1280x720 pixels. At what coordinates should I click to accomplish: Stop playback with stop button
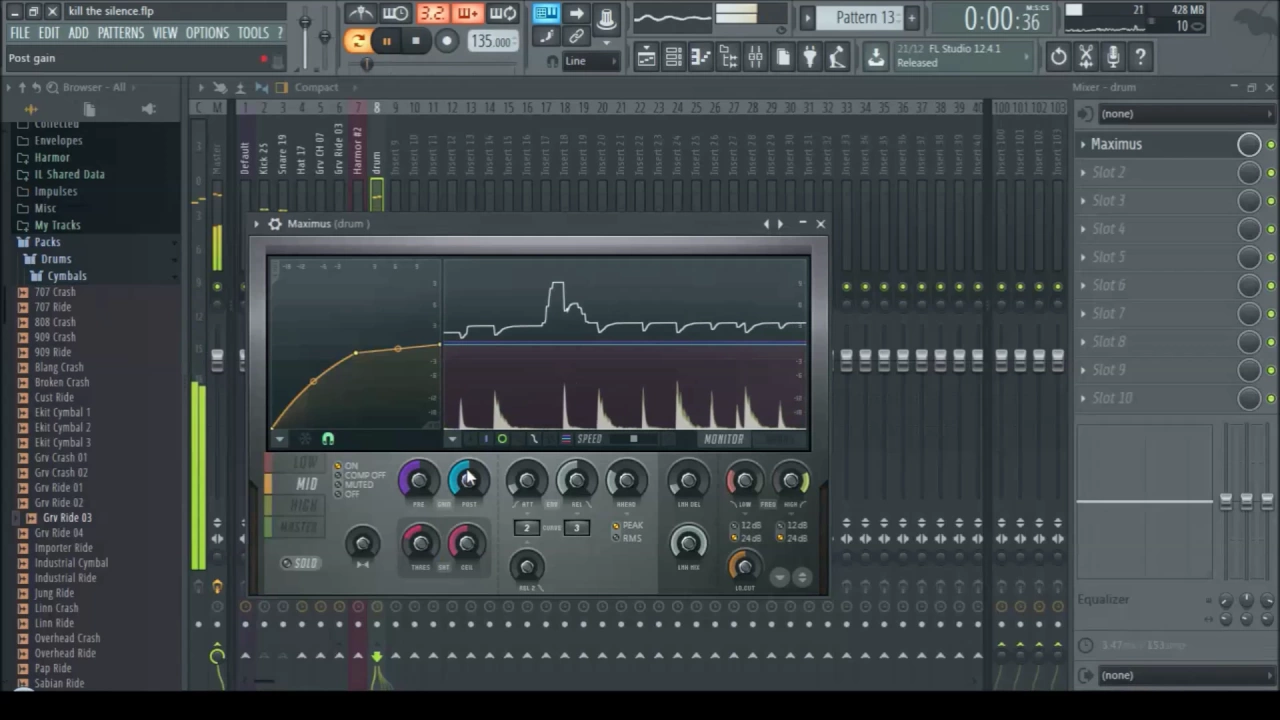point(415,41)
